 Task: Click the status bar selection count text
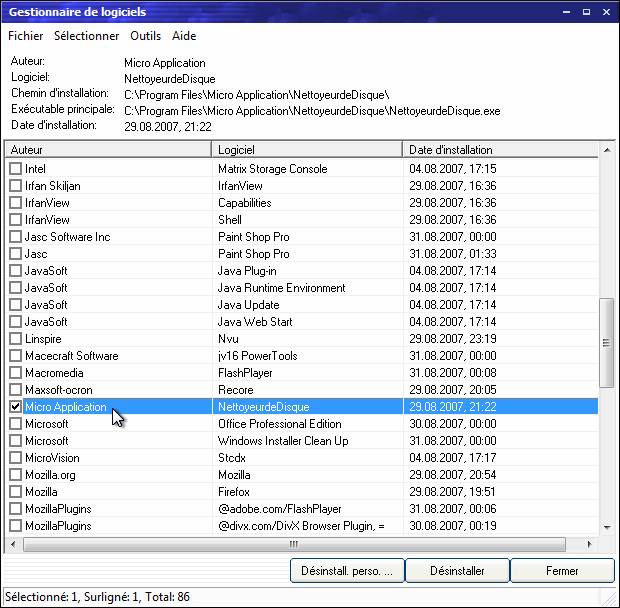point(97,596)
